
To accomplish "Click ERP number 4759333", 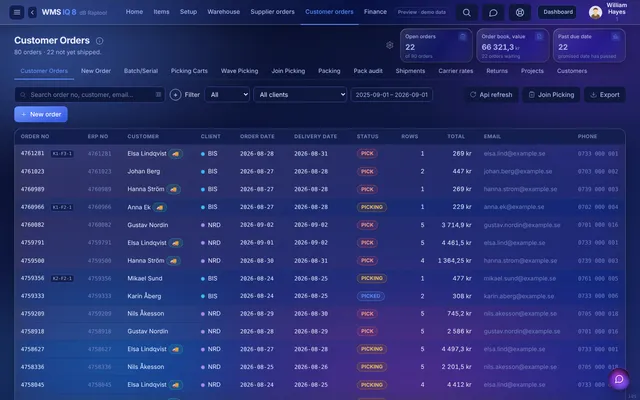I will coord(99,296).
